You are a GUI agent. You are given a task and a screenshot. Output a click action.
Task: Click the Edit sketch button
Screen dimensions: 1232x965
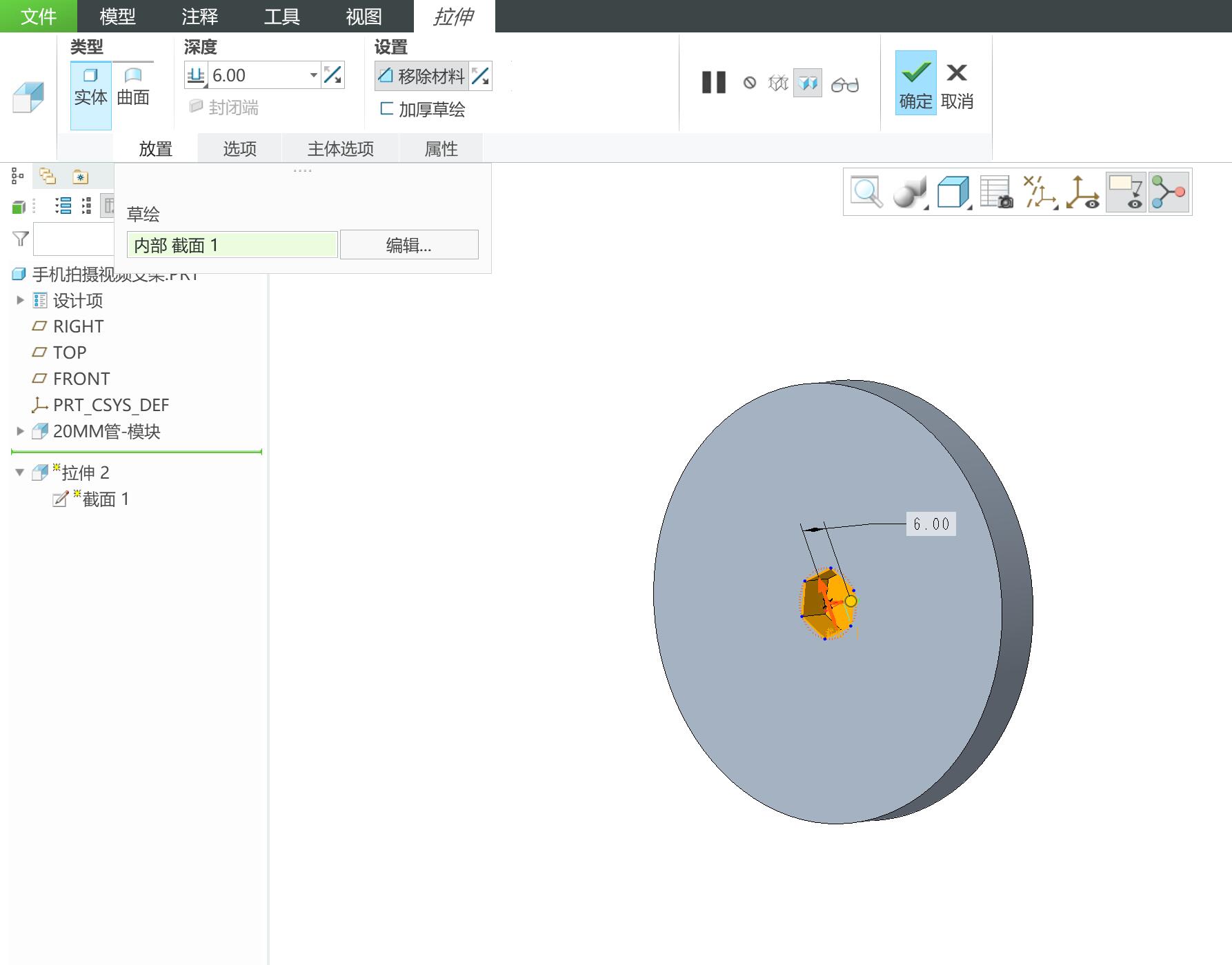point(409,245)
